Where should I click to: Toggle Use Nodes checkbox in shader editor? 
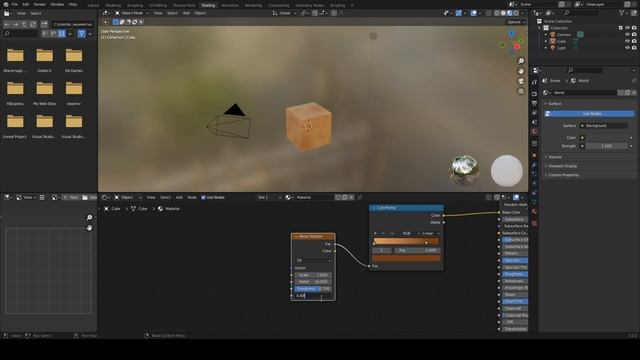pos(203,197)
